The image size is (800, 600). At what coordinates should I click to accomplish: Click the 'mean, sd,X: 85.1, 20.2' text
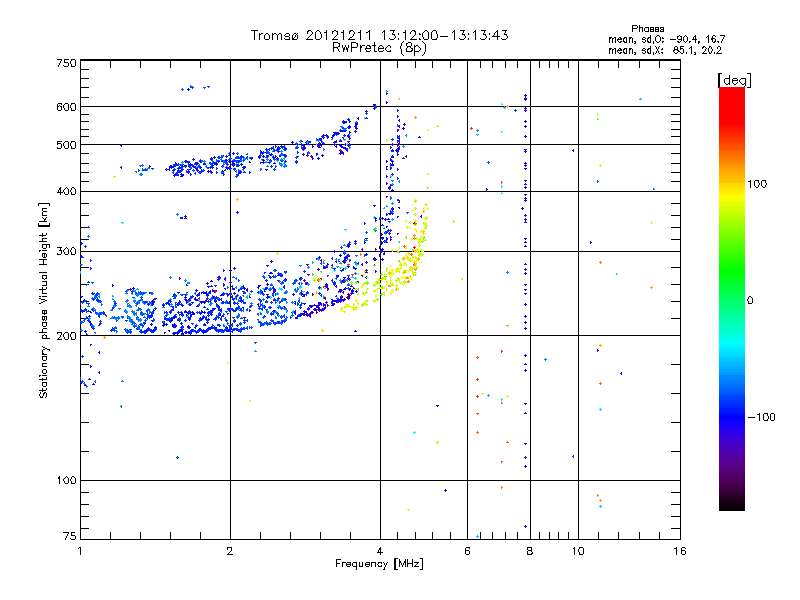pyautogui.click(x=665, y=50)
